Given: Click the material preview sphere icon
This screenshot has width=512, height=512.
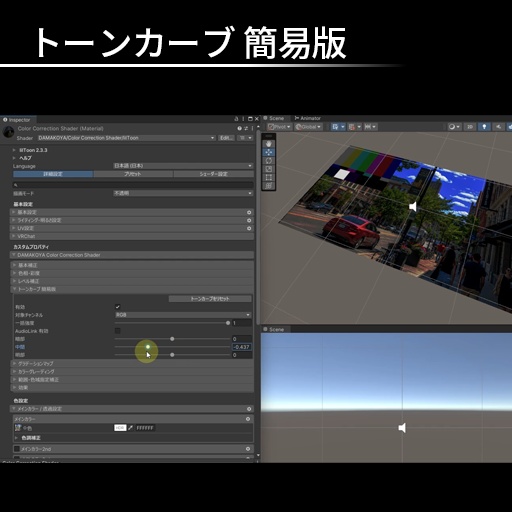Looking at the screenshot, I should 8,132.
